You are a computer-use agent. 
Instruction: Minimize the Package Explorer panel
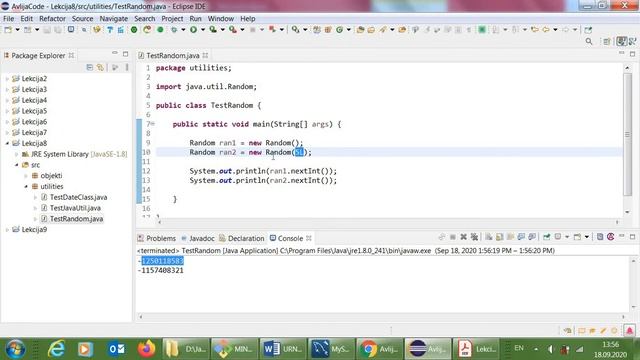[115, 53]
